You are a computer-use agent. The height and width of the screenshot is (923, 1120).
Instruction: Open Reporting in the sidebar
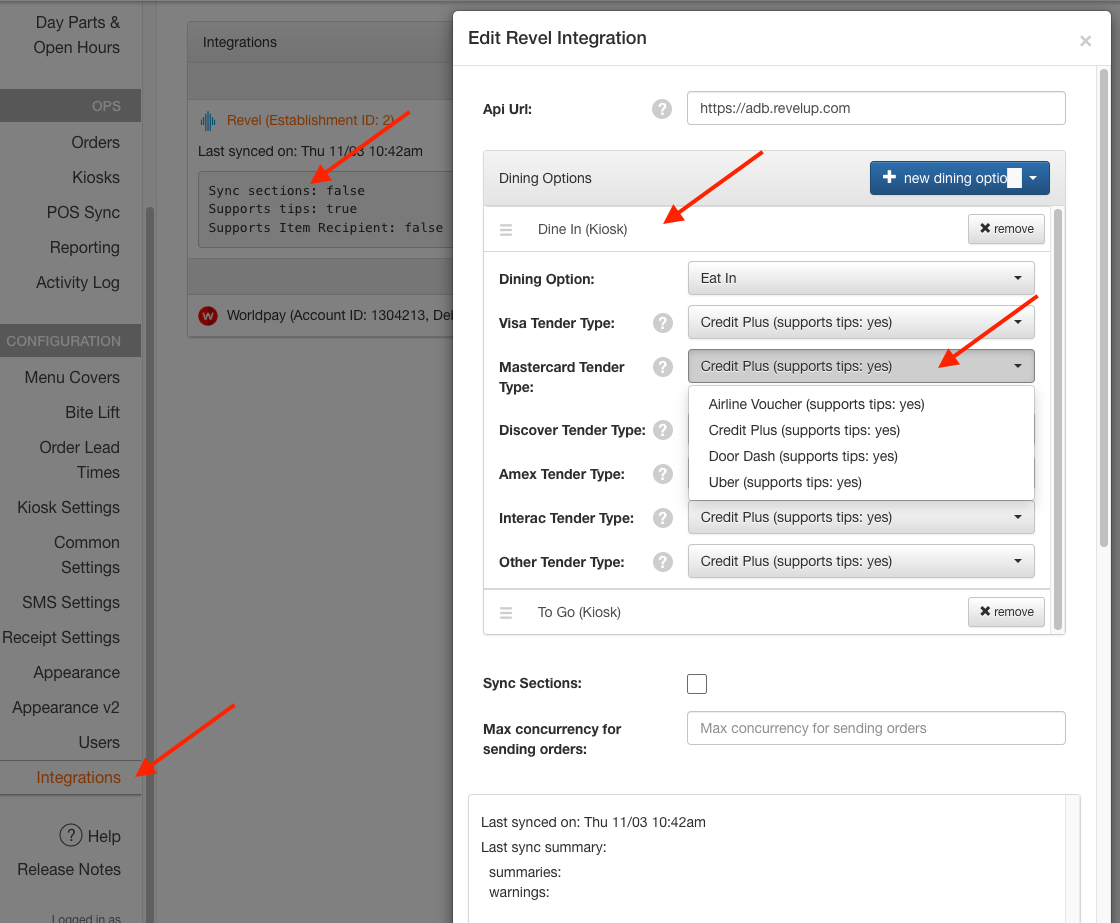(85, 247)
